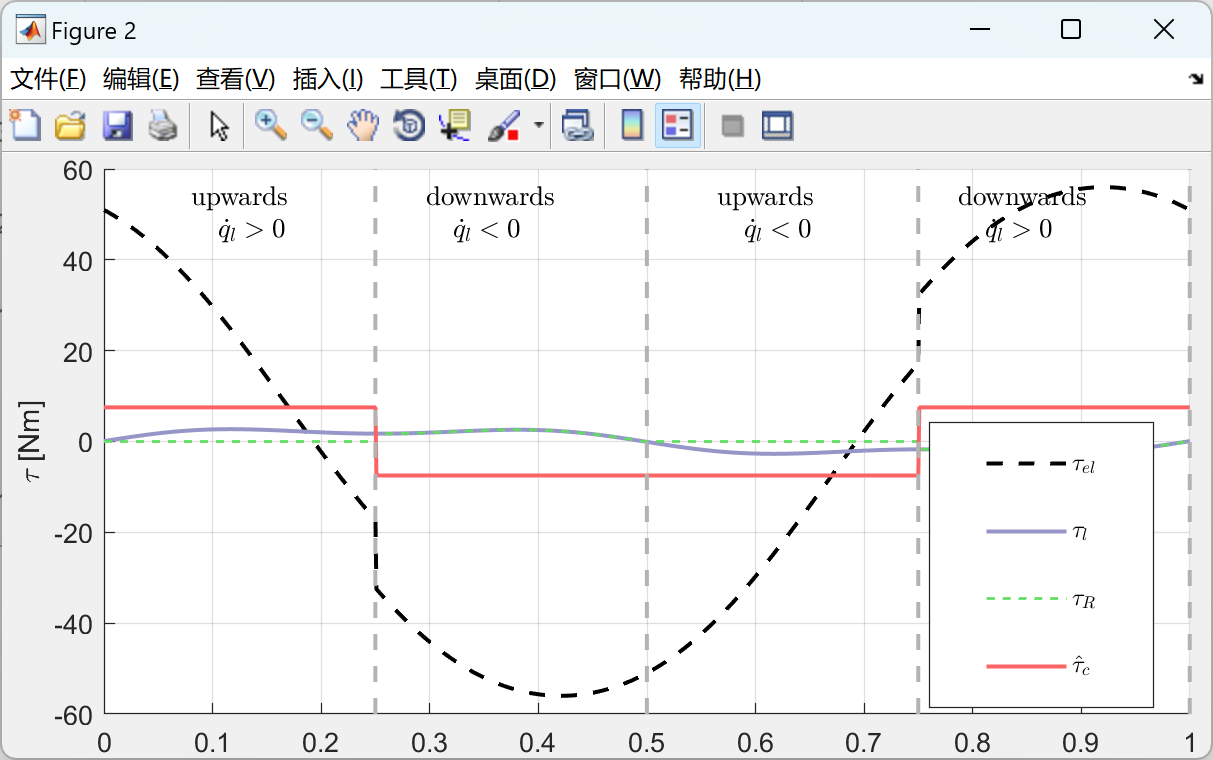Select the purple line sample in legend
The image size is (1213, 760).
click(x=1026, y=532)
